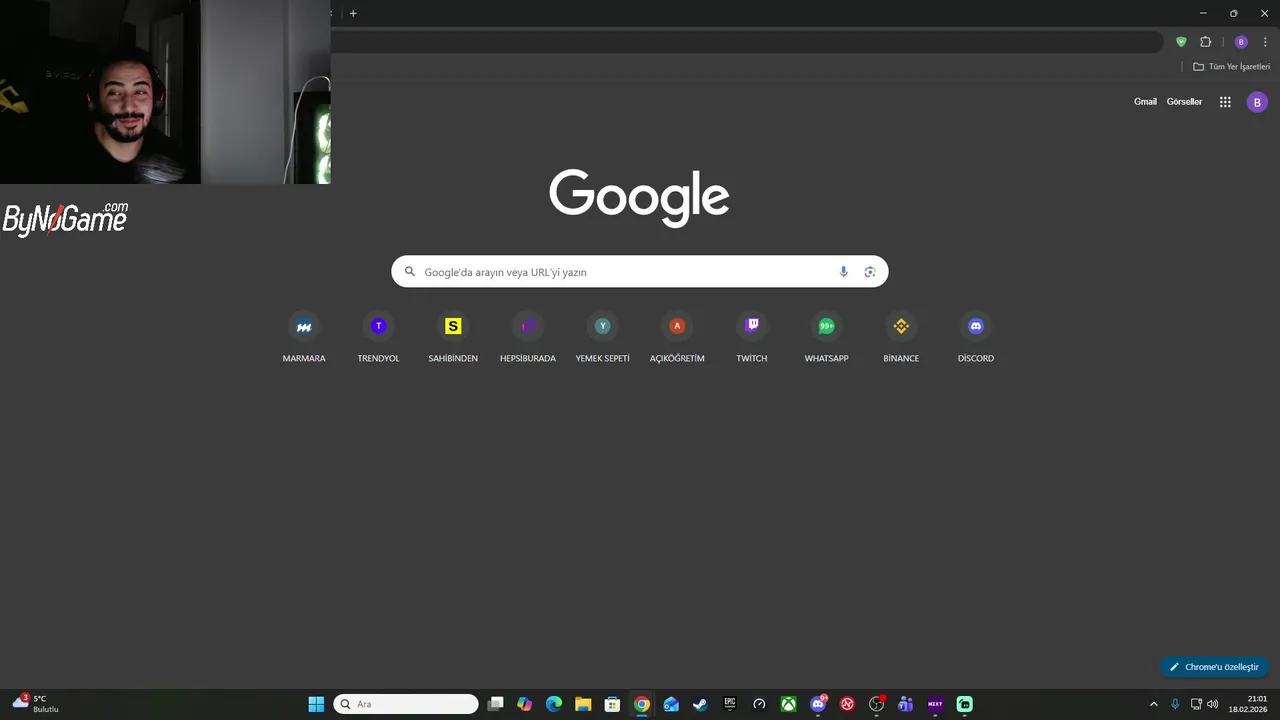Open the Windows Start menu
Viewport: 1280px width, 720px height.
click(x=316, y=704)
